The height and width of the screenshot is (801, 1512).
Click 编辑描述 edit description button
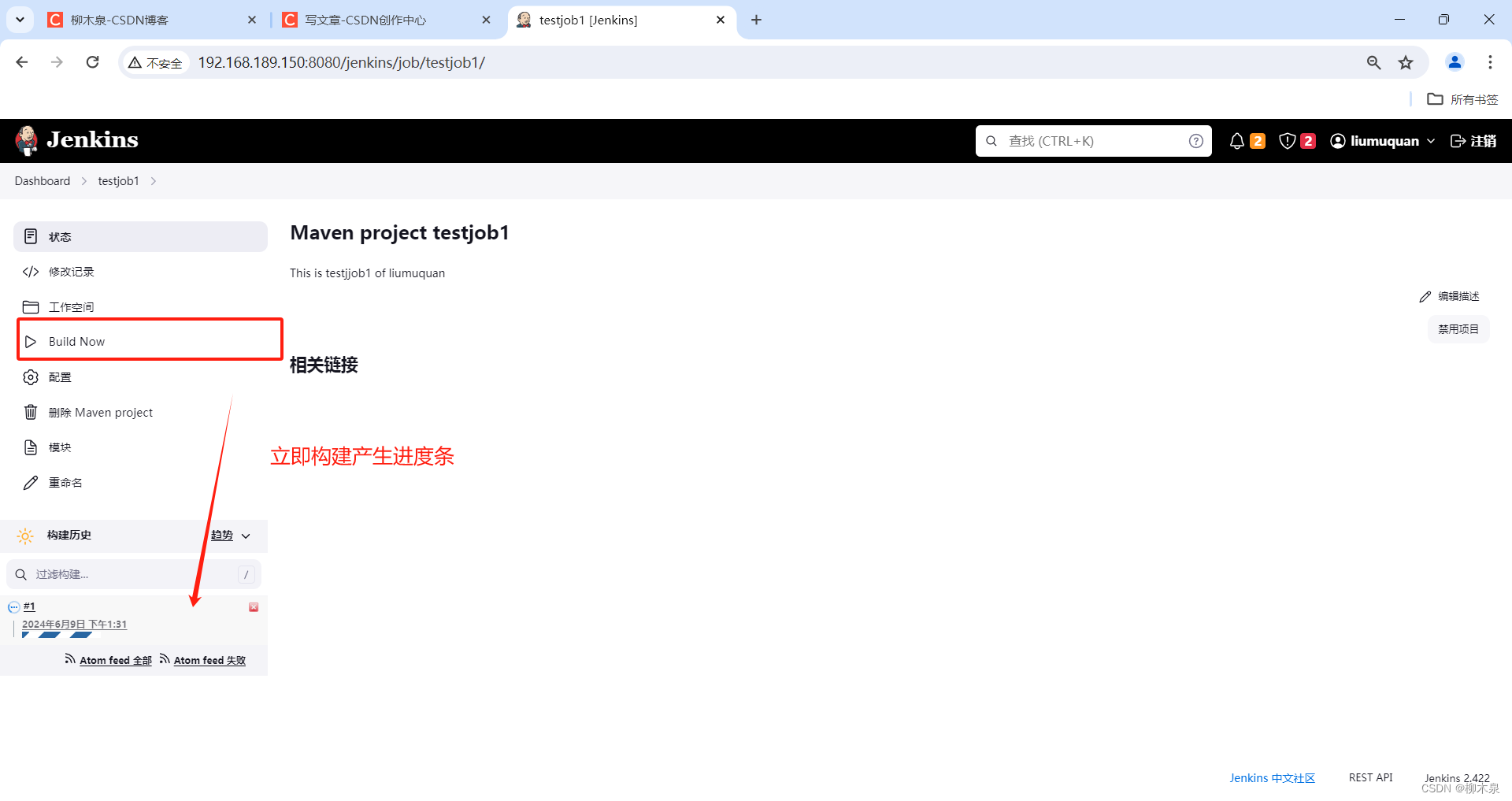pos(1450,296)
